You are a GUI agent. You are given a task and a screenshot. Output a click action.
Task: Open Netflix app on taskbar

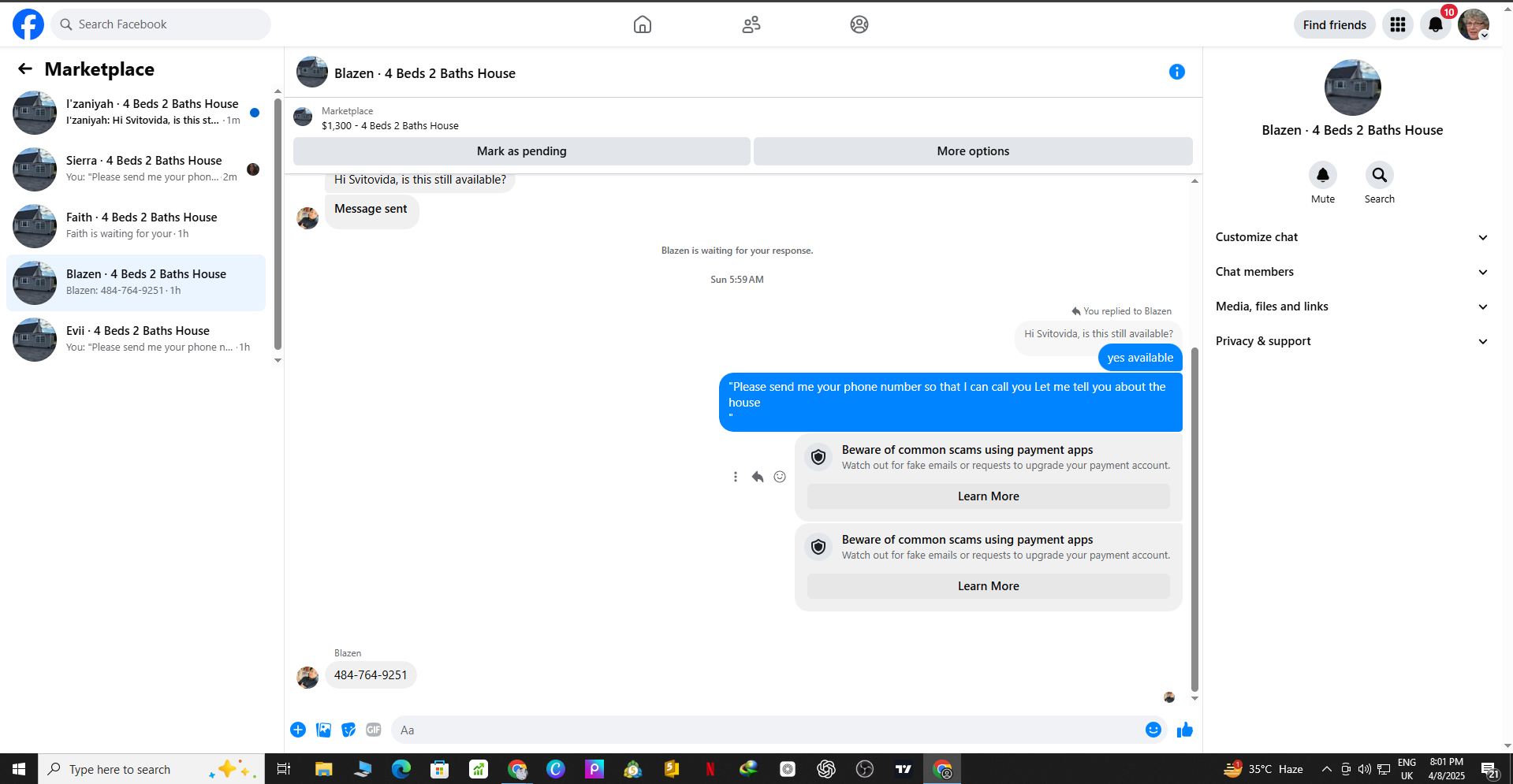710,769
